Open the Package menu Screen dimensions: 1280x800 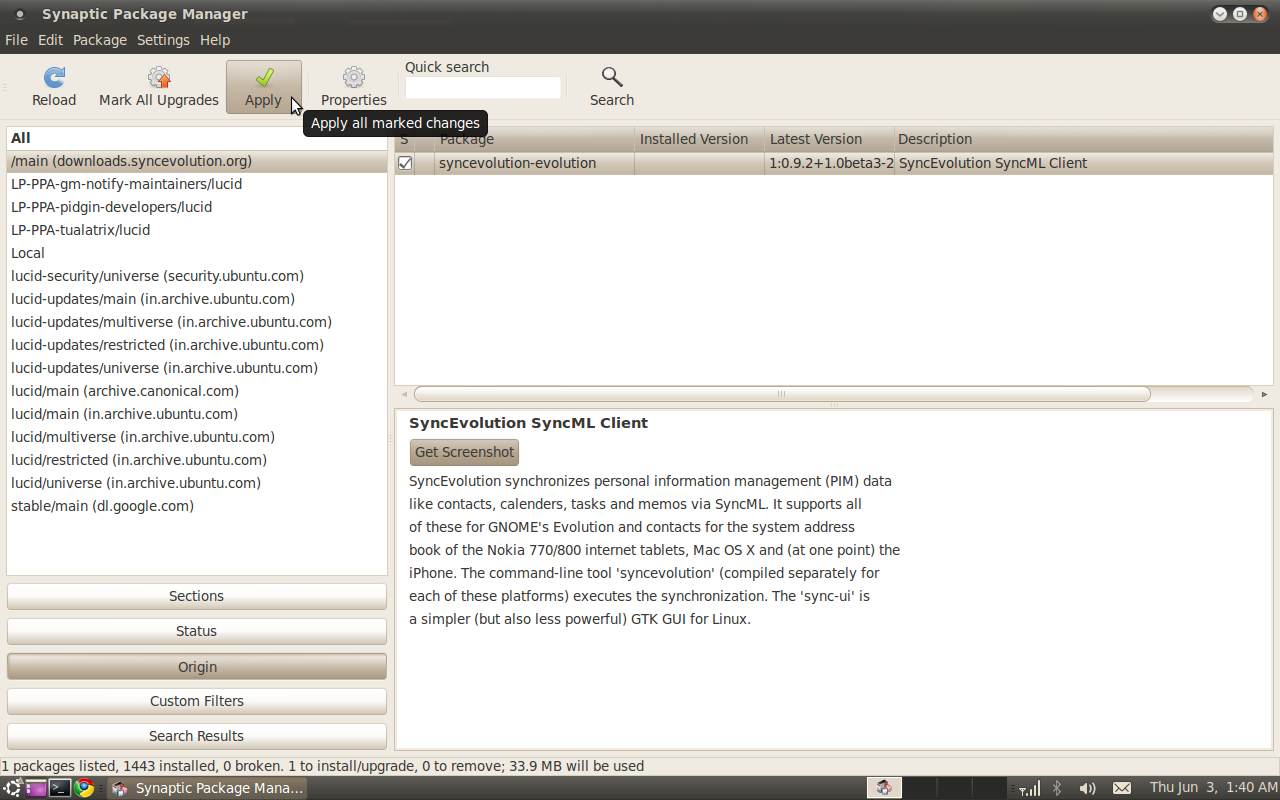click(x=100, y=40)
